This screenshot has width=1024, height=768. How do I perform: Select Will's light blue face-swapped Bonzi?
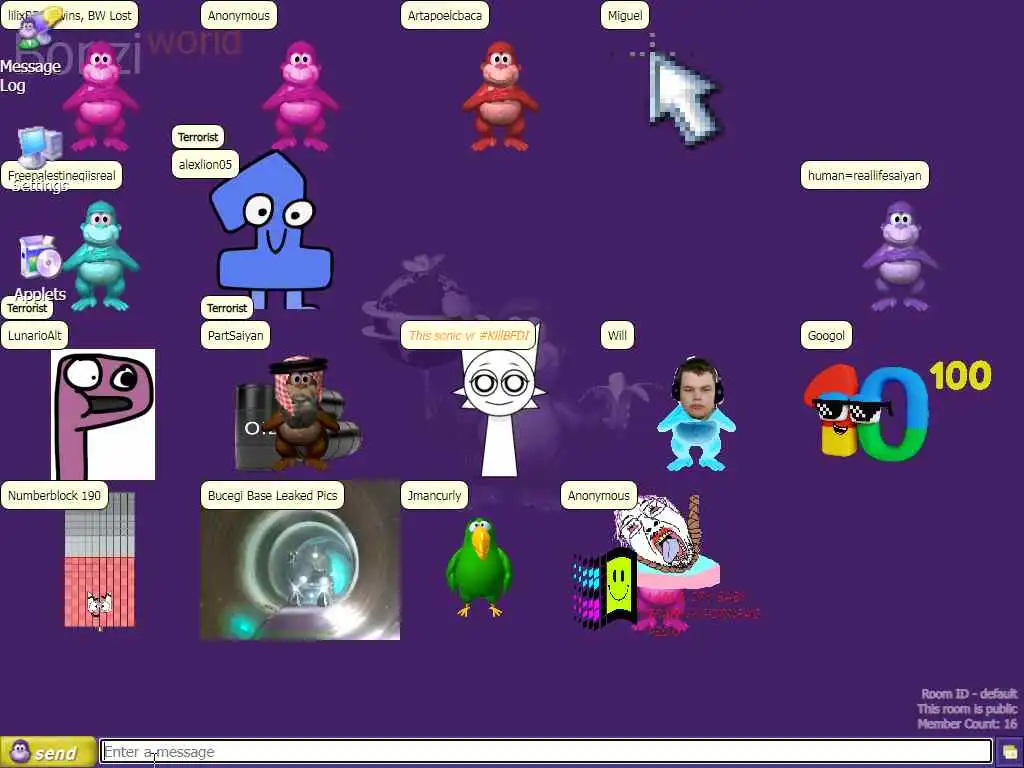[696, 414]
